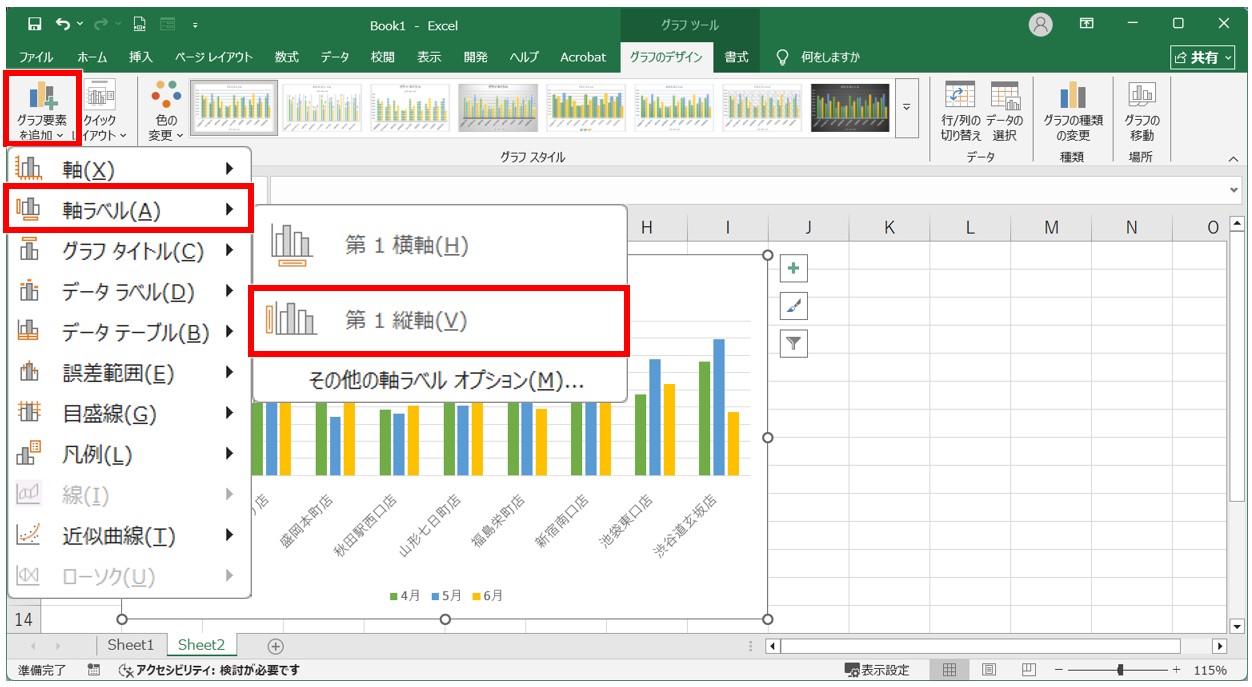Select the dark background chart style thumbnail
The image size is (1252, 687).
[x=850, y=107]
